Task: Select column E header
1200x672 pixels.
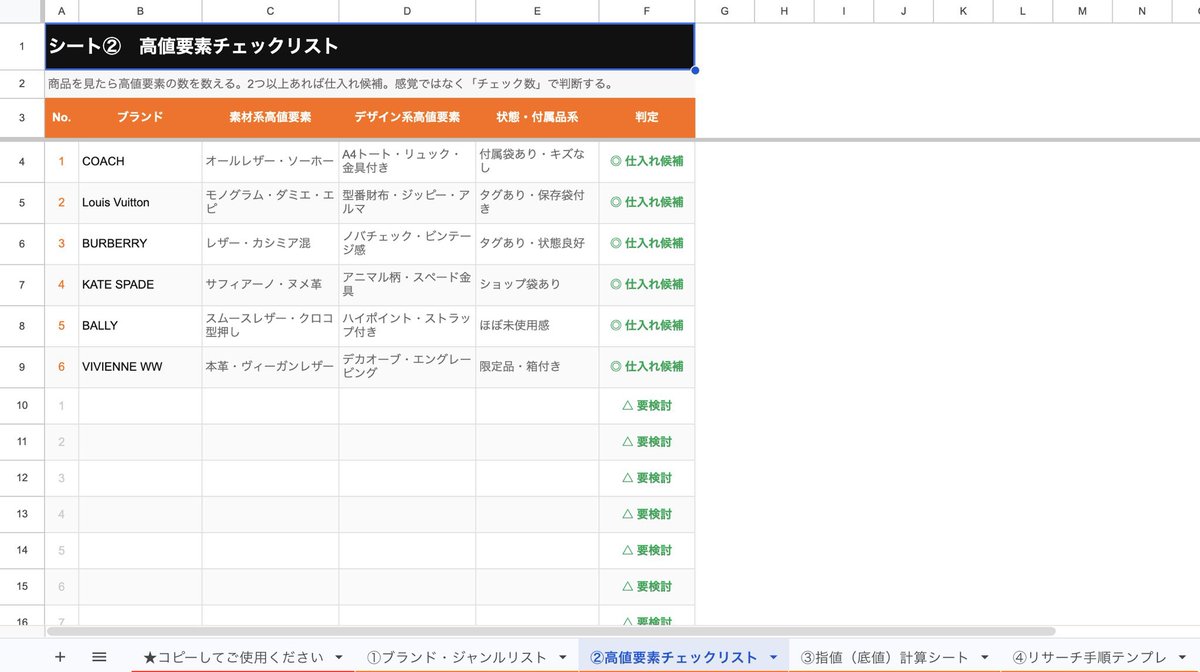Action: tap(537, 11)
